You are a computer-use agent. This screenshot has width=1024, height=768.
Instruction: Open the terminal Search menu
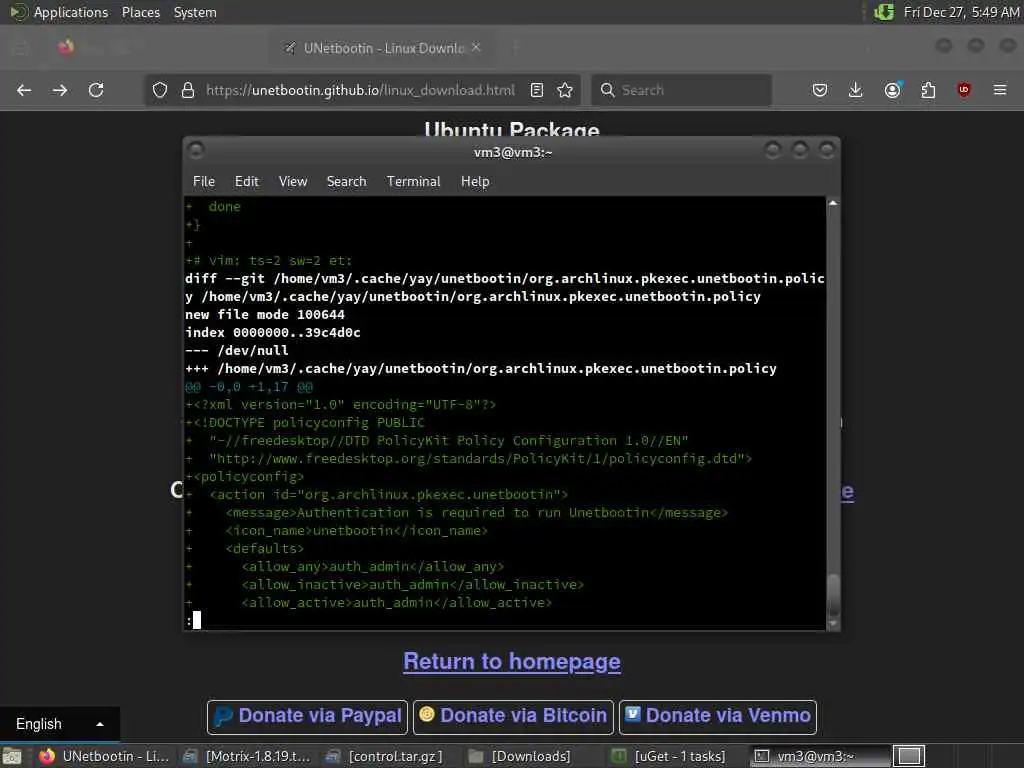pos(346,182)
